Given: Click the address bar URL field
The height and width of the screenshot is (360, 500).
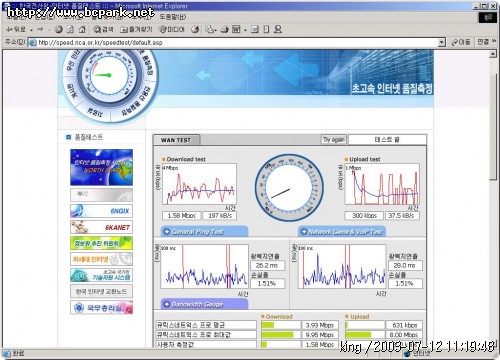Looking at the screenshot, I should [x=237, y=43].
